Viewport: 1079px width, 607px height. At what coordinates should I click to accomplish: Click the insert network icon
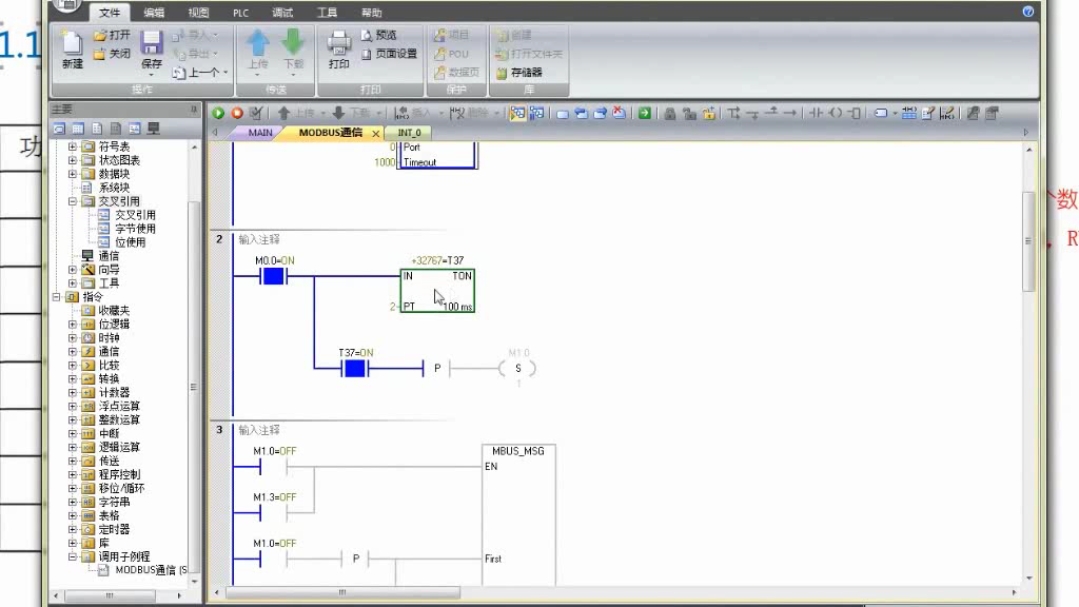(x=401, y=113)
